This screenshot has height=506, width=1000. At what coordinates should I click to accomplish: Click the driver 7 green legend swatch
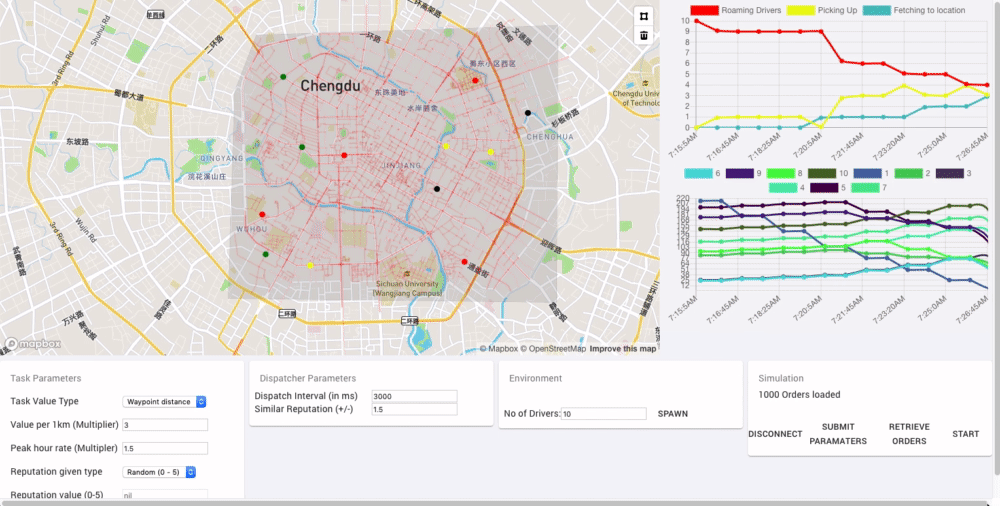(865, 188)
